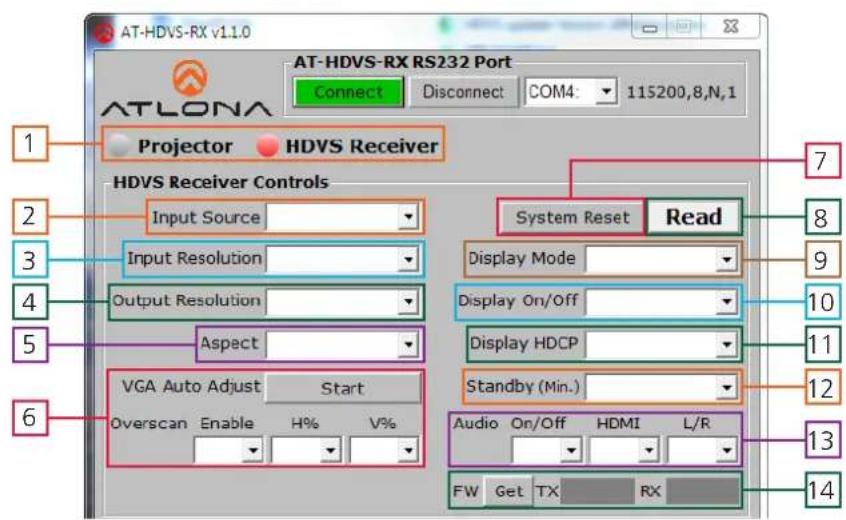Click the Disconnect button
The image size is (846, 520).
click(463, 92)
